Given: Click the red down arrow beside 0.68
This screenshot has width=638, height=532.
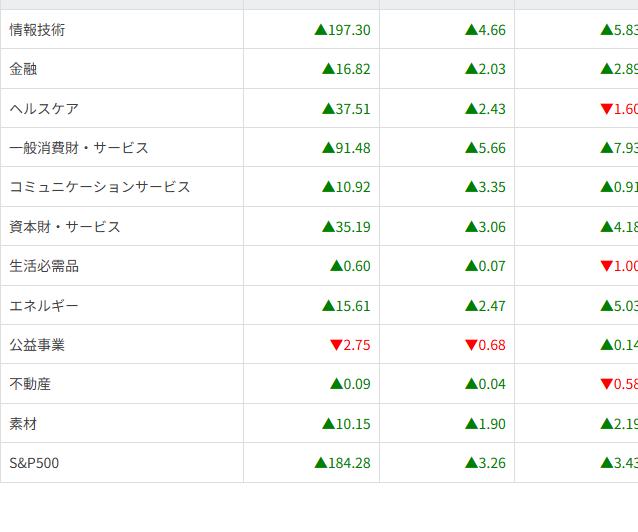Looking at the screenshot, I should pyautogui.click(x=471, y=345).
